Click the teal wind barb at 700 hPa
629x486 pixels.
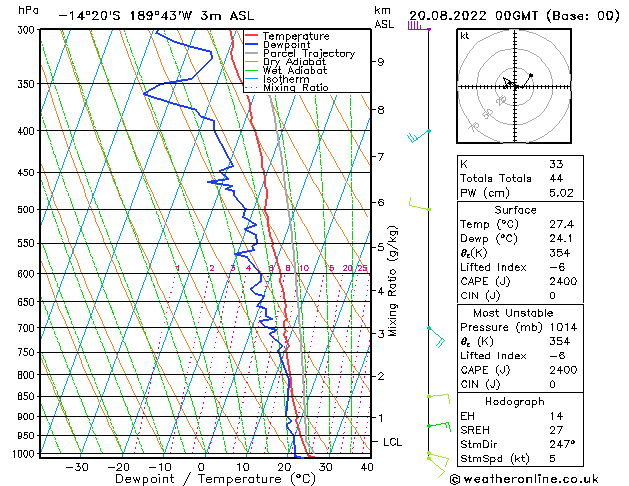[x=436, y=337]
